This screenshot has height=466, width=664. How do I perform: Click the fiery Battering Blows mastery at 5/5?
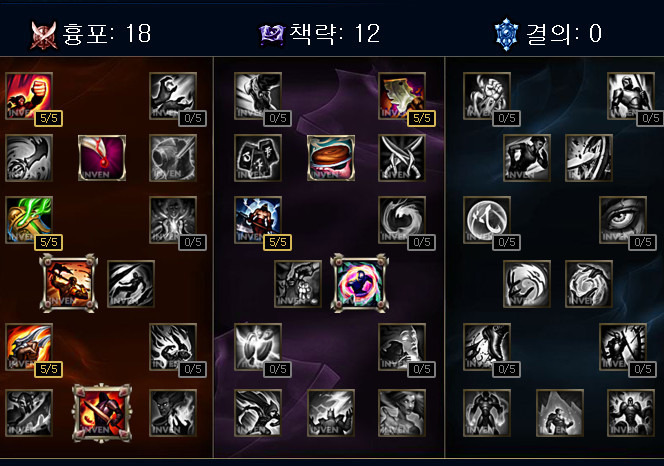[29, 347]
